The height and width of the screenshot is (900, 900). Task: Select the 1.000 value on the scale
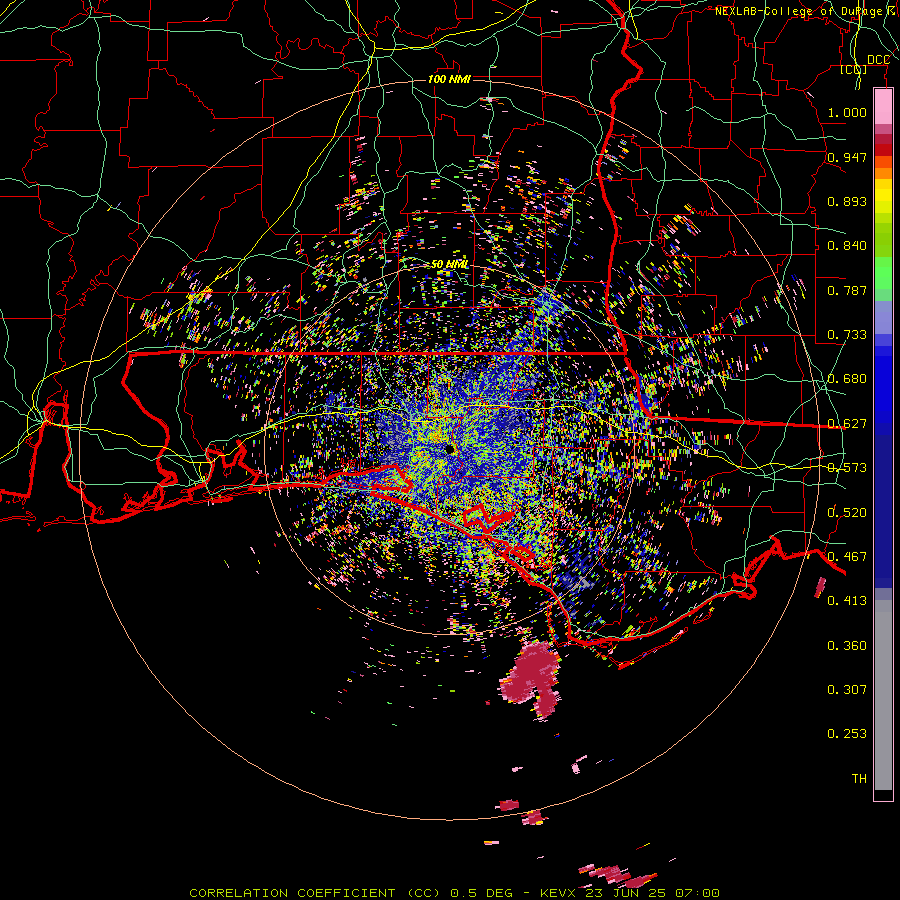(847, 112)
